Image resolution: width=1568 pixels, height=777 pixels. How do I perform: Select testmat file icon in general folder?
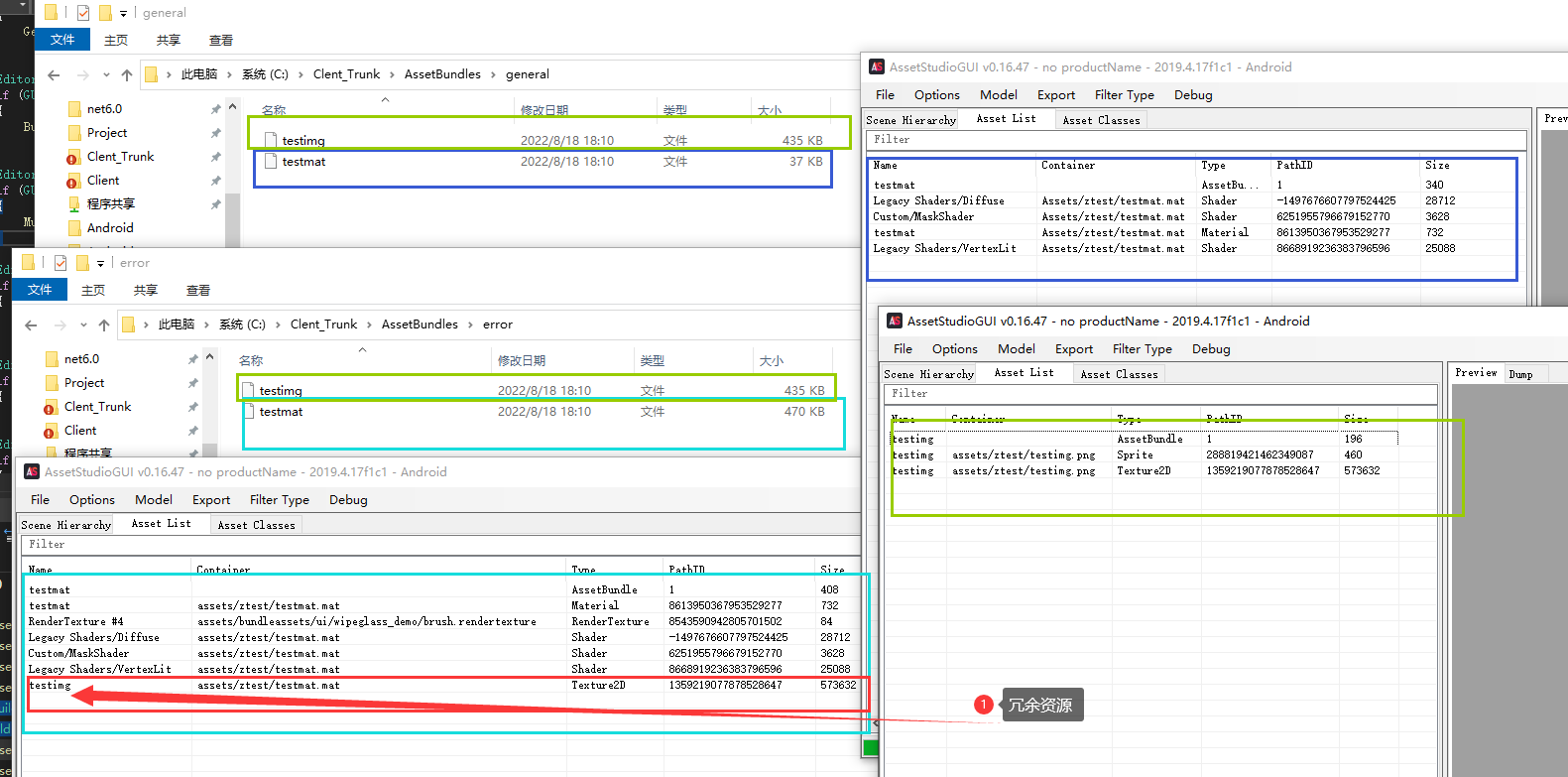pyautogui.click(x=271, y=162)
